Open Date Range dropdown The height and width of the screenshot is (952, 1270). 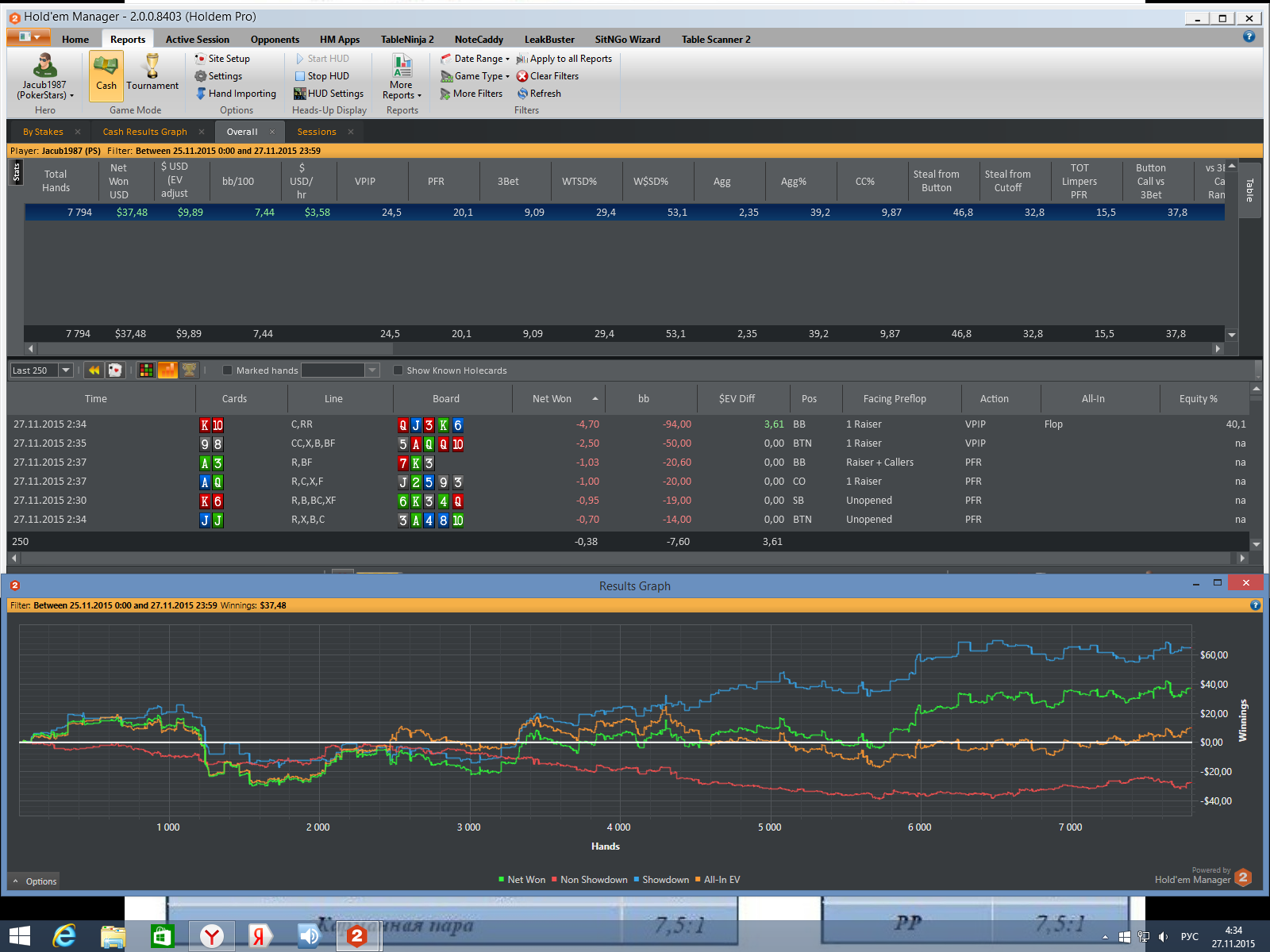click(475, 59)
